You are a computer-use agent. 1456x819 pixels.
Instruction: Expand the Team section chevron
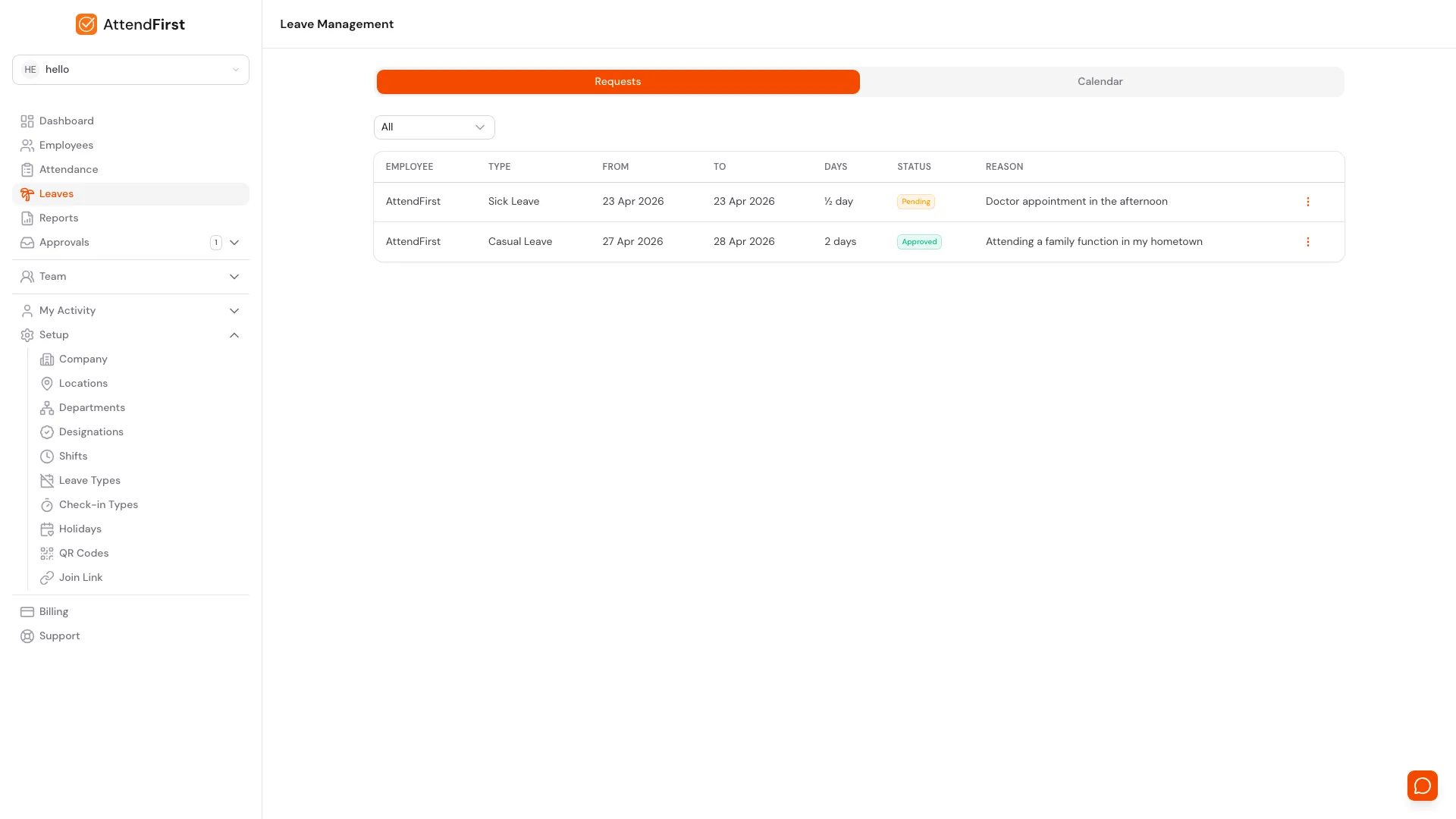pyautogui.click(x=234, y=277)
